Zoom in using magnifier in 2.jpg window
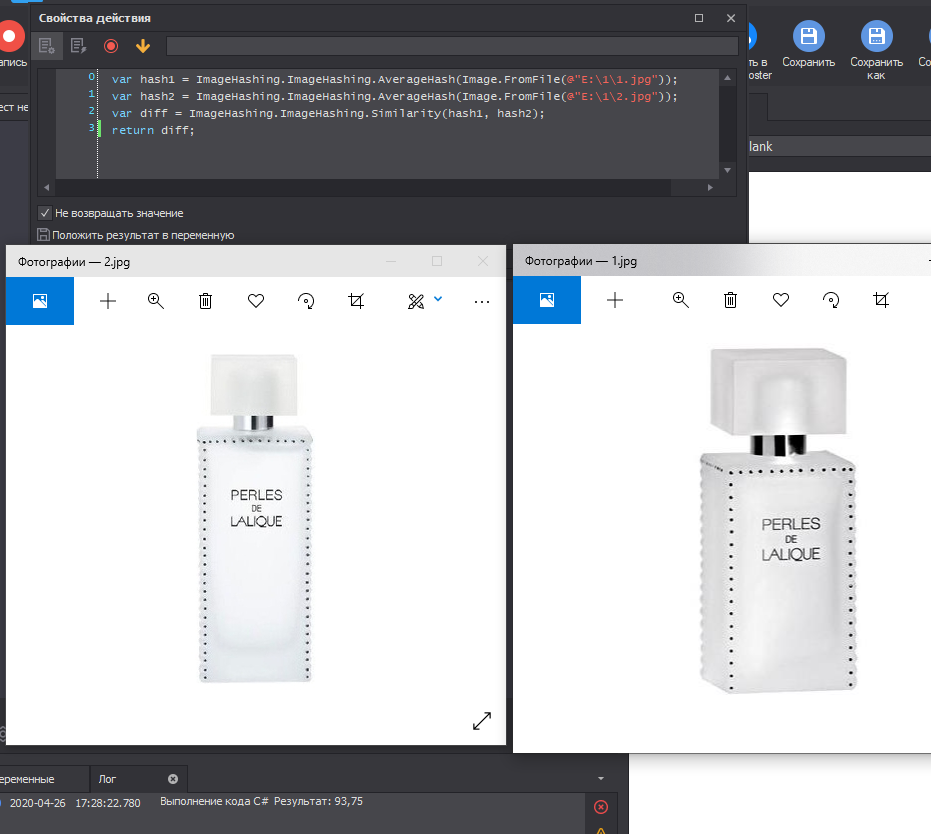Screen dimensions: 931x834 156,301
